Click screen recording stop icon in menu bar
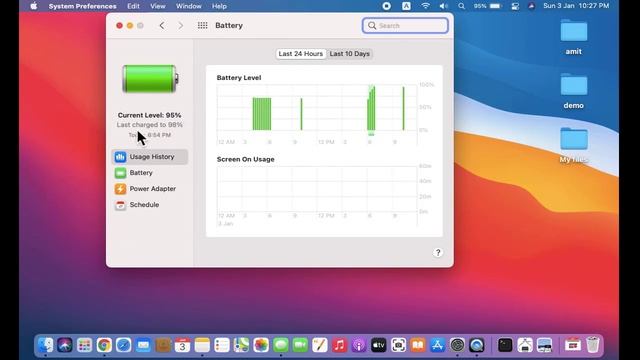 pyautogui.click(x=387, y=6)
